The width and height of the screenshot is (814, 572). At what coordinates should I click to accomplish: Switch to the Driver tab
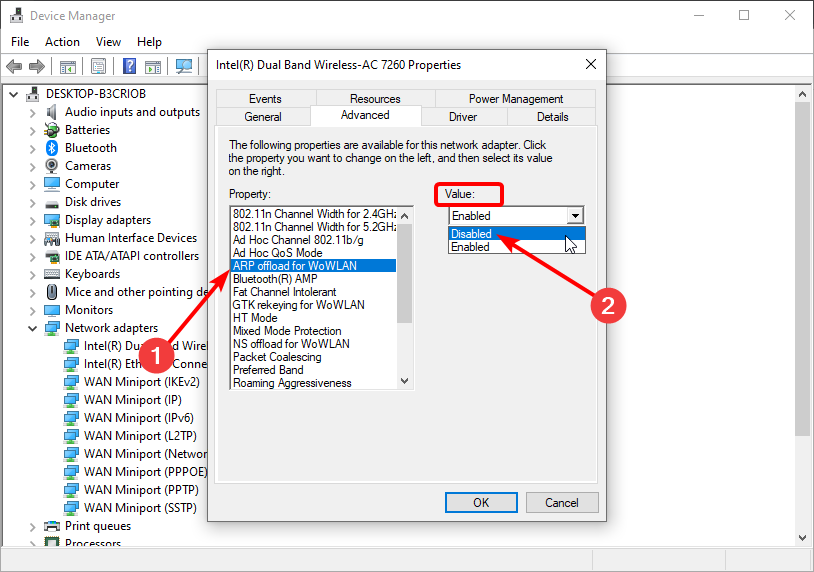click(x=463, y=117)
